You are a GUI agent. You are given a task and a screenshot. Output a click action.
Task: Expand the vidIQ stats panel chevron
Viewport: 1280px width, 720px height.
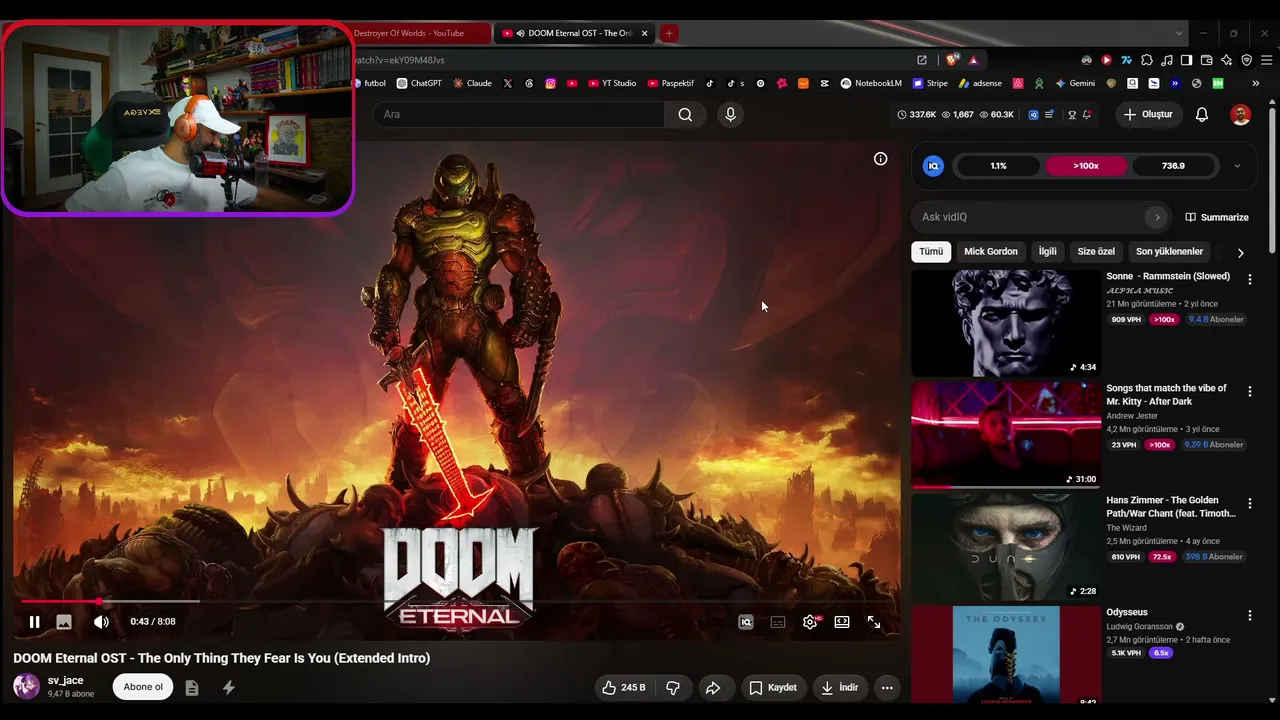[x=1237, y=166]
